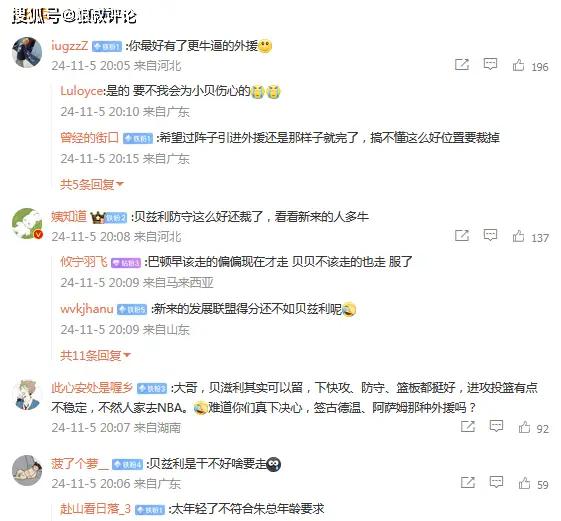Image resolution: width=561 pixels, height=521 pixels.
Task: Open iugzzZ user profile link
Action: 69,45
